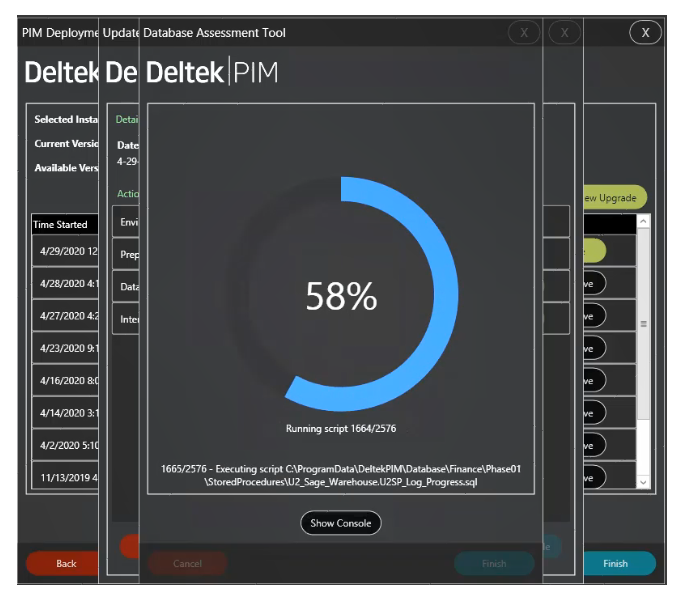The width and height of the screenshot is (684, 600).
Task: Close the Database Assessment Tool window
Action: click(524, 33)
